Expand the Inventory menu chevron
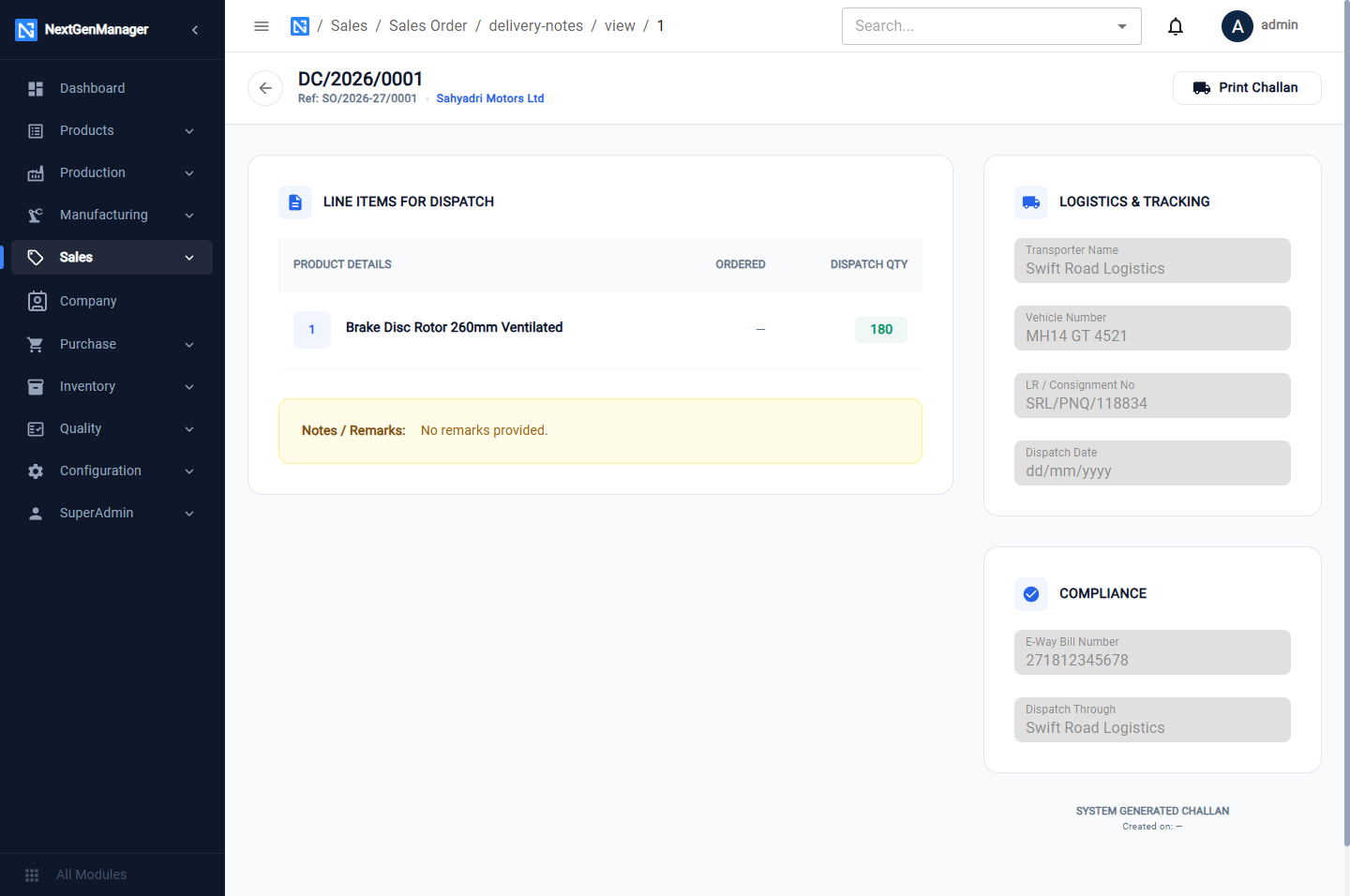Image resolution: width=1350 pixels, height=896 pixels. pyautogui.click(x=189, y=386)
